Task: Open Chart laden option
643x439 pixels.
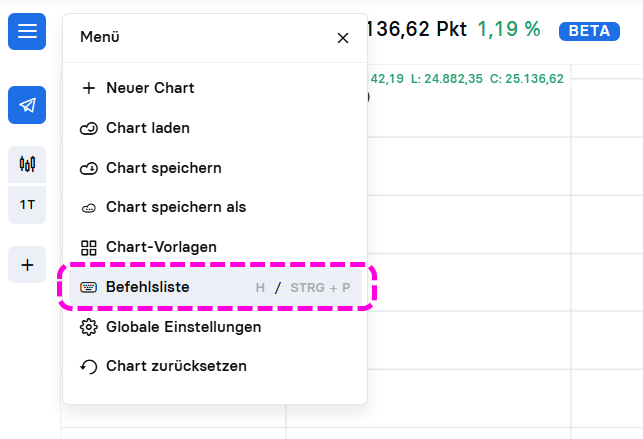Action: tap(147, 128)
